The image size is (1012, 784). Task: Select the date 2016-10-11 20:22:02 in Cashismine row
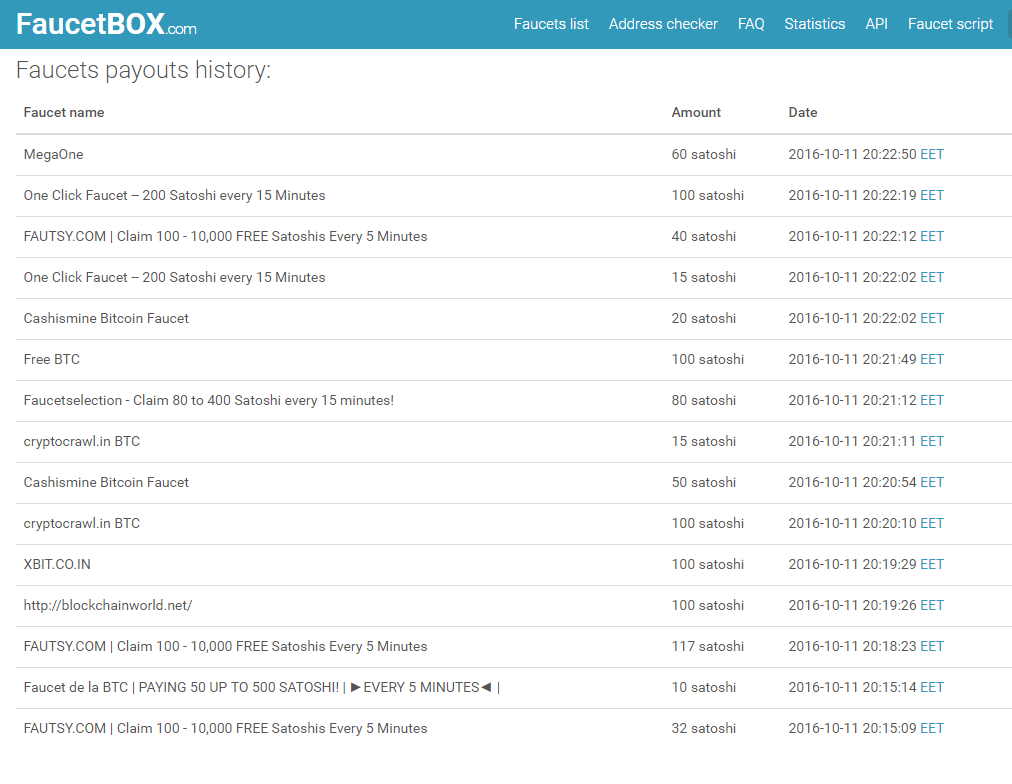pyautogui.click(x=853, y=318)
